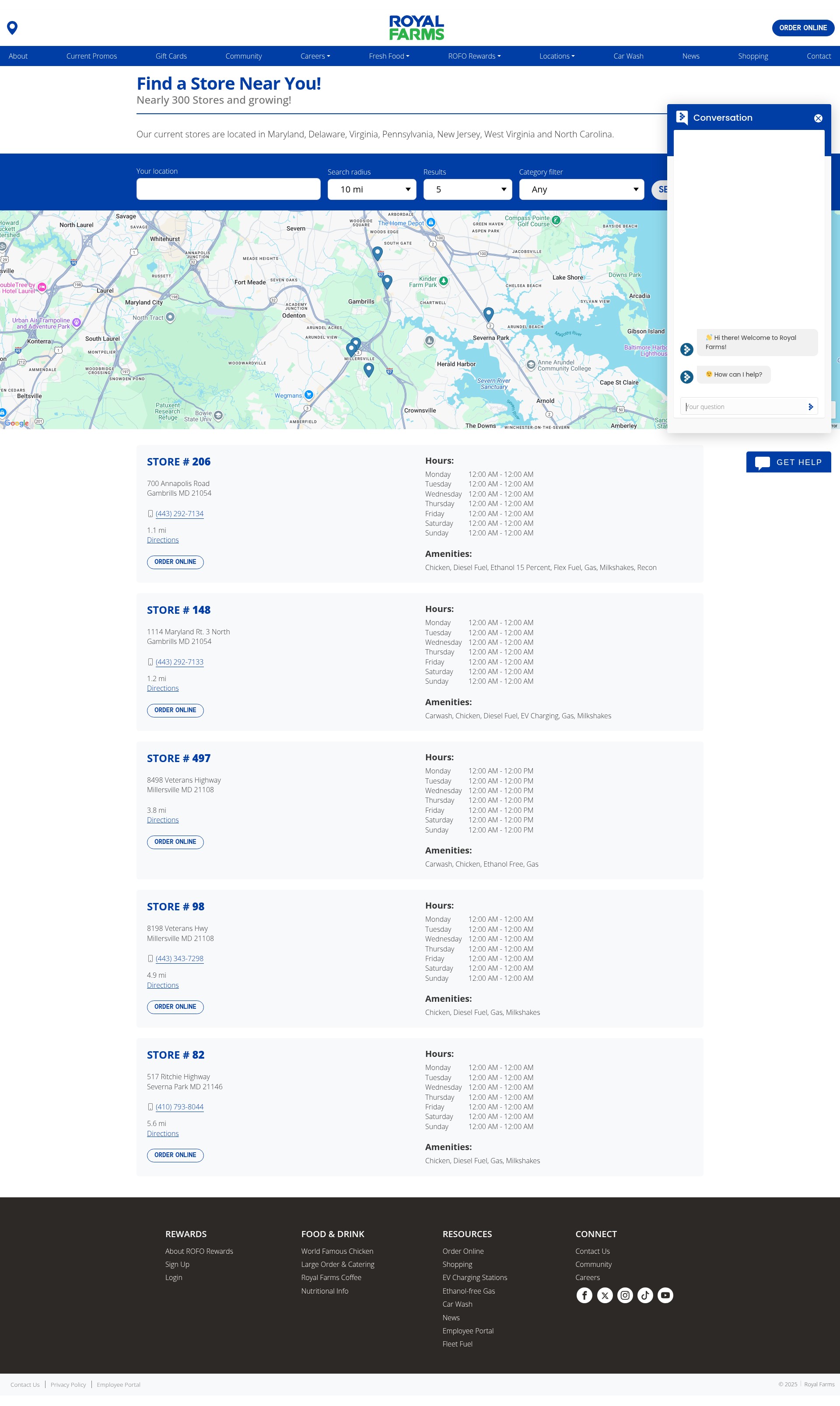Close the Conversation chat widget
The width and height of the screenshot is (840, 1406).
818,118
